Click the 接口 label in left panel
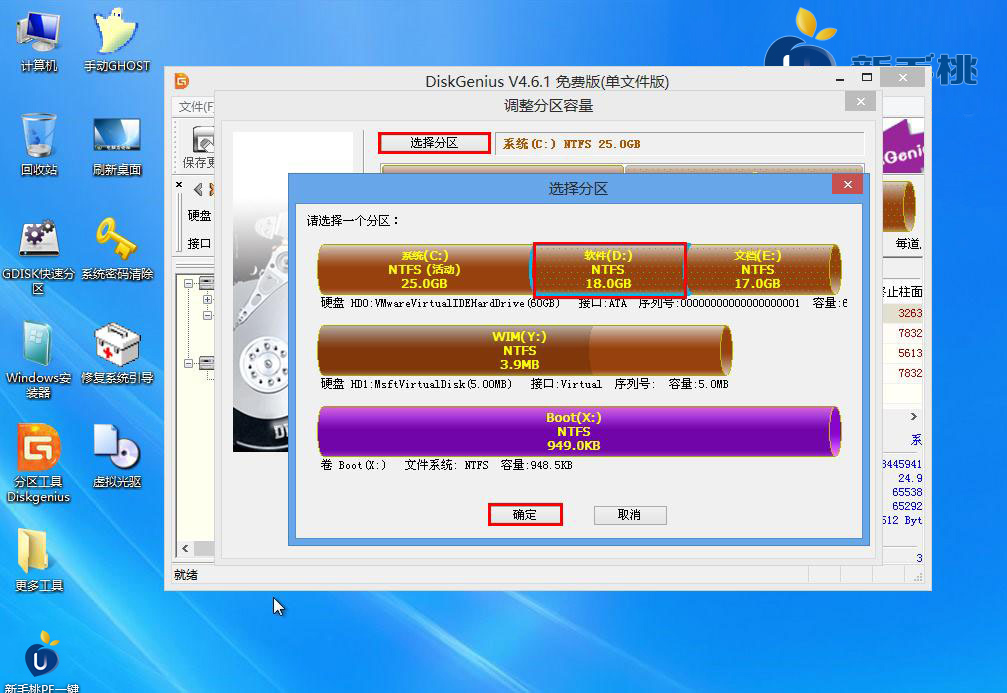1007x693 pixels. [199, 244]
